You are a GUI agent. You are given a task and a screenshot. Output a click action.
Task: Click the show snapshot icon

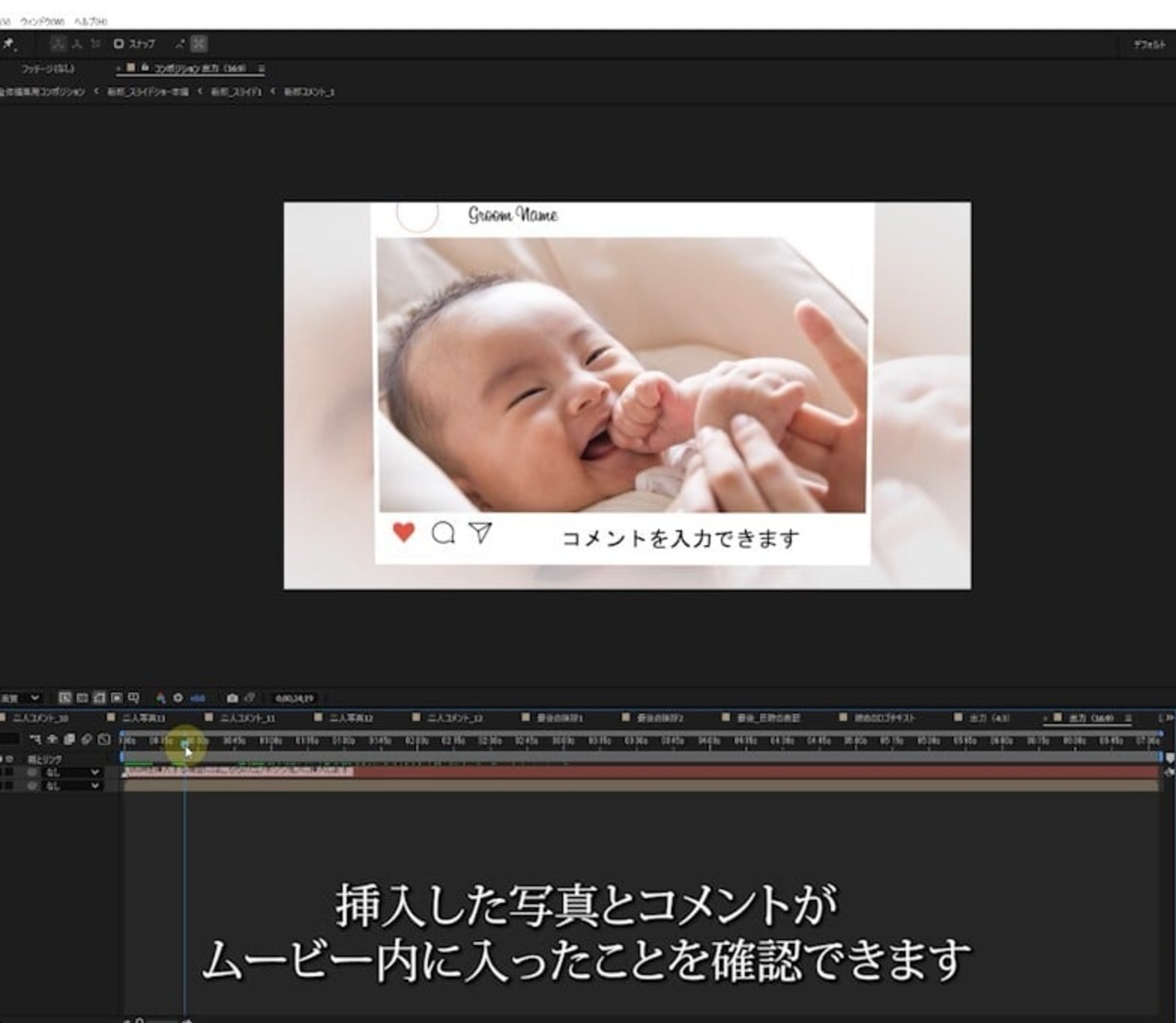[250, 699]
